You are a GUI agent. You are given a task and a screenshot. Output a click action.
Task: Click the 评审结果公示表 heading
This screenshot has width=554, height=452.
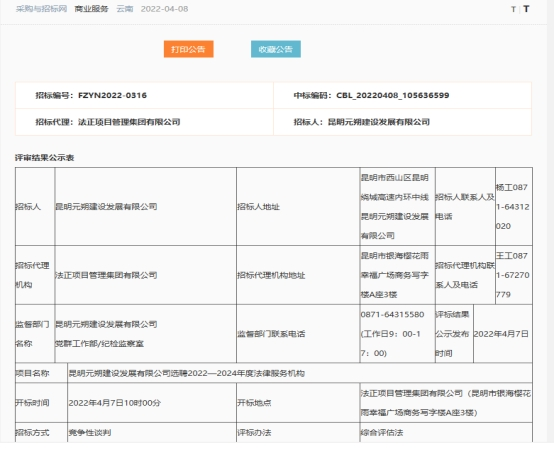click(45, 158)
